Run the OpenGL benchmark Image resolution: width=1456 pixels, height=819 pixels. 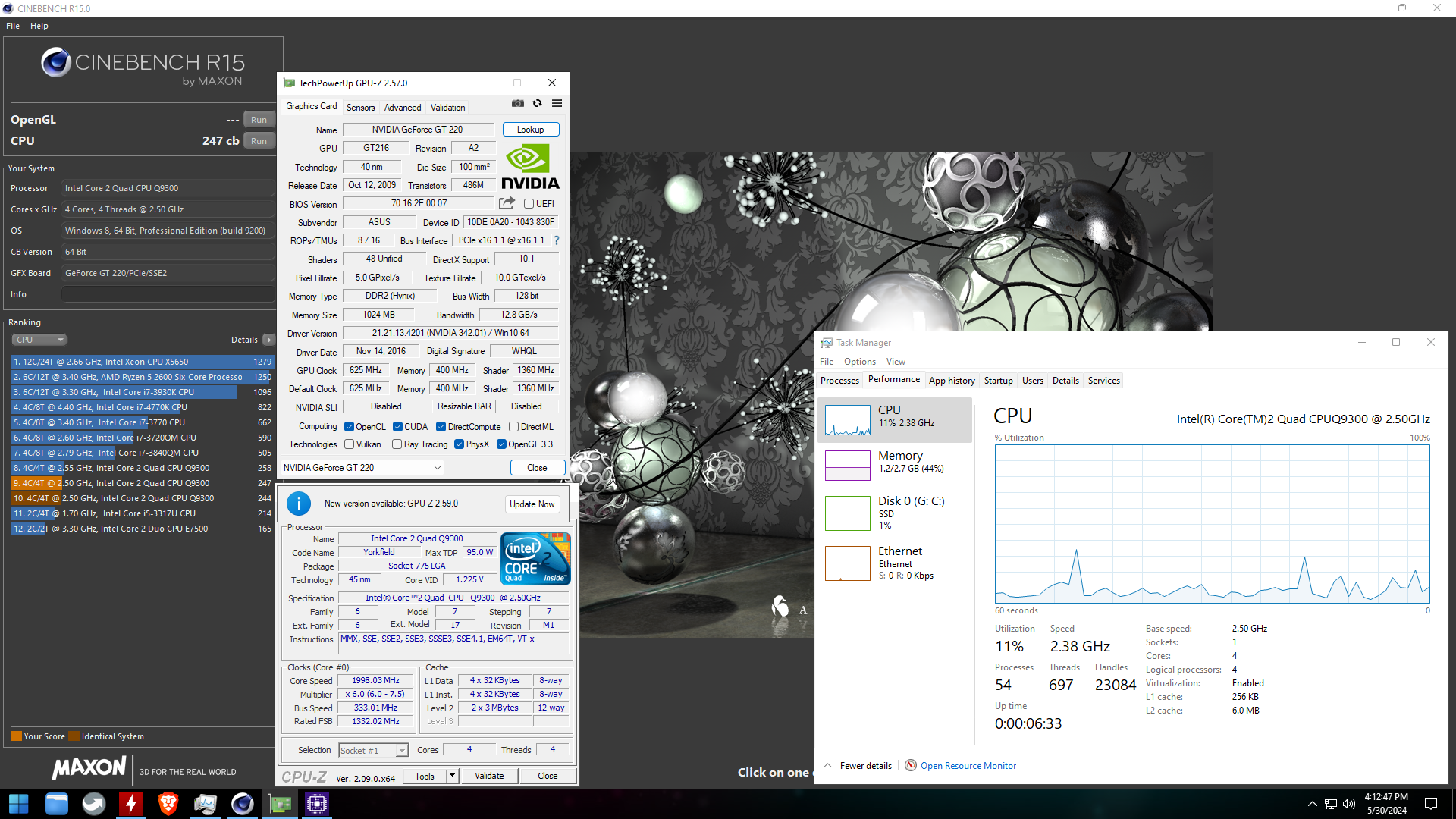tap(259, 120)
